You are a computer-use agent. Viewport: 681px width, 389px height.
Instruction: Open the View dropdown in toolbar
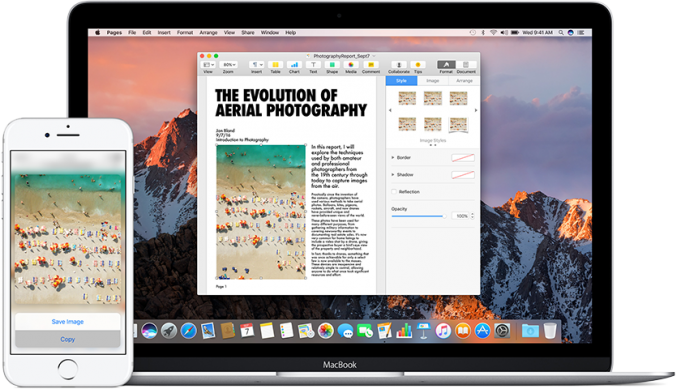coord(208,65)
